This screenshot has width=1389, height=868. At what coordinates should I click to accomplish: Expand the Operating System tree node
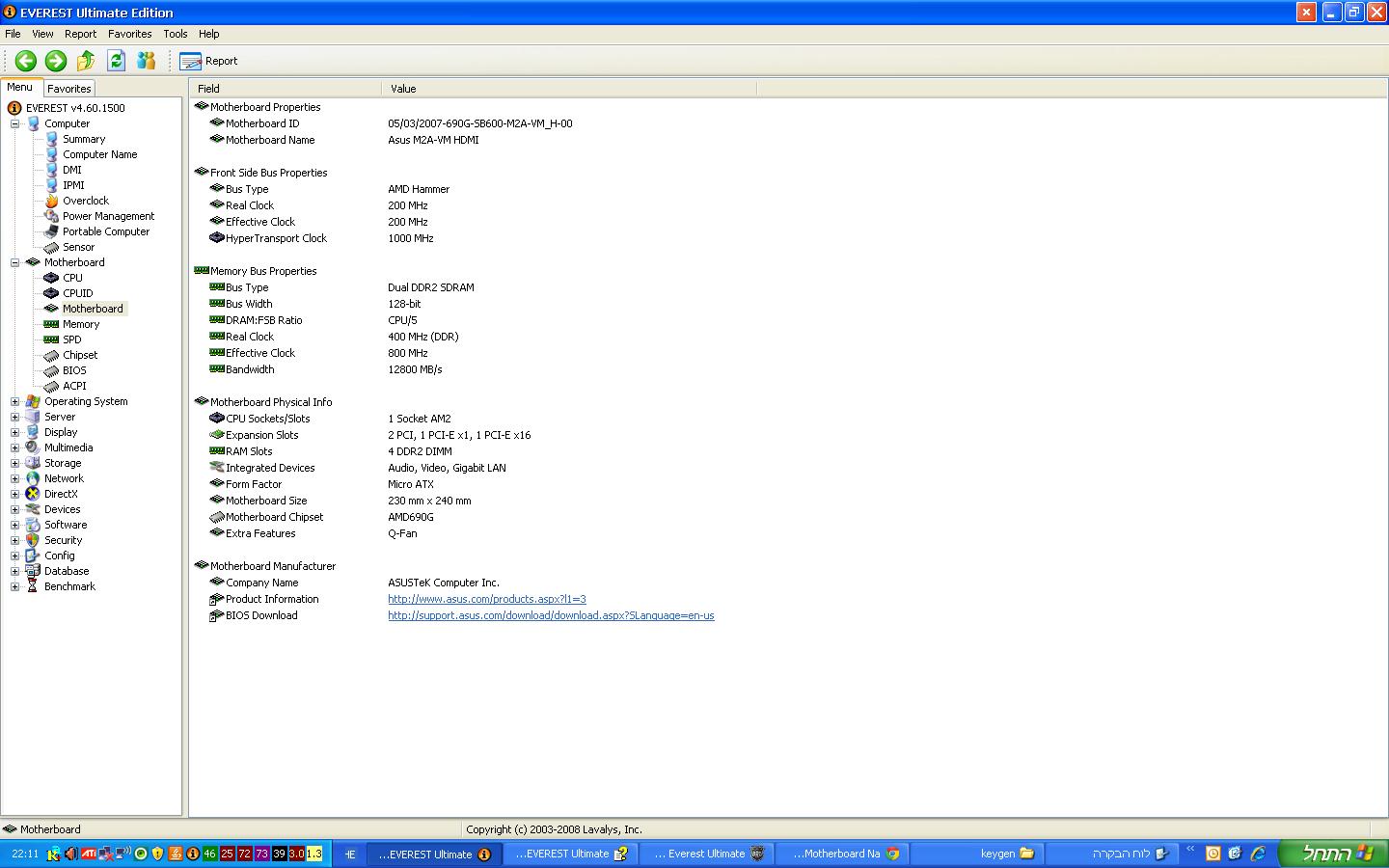pos(14,401)
